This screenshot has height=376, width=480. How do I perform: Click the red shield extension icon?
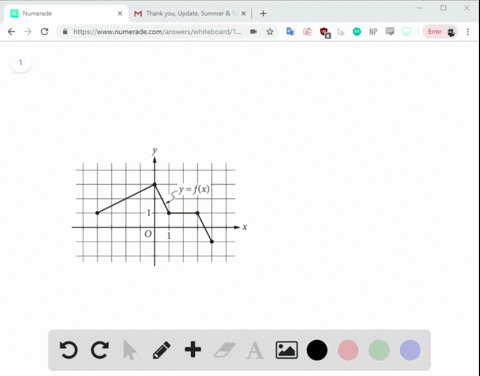(x=325, y=32)
